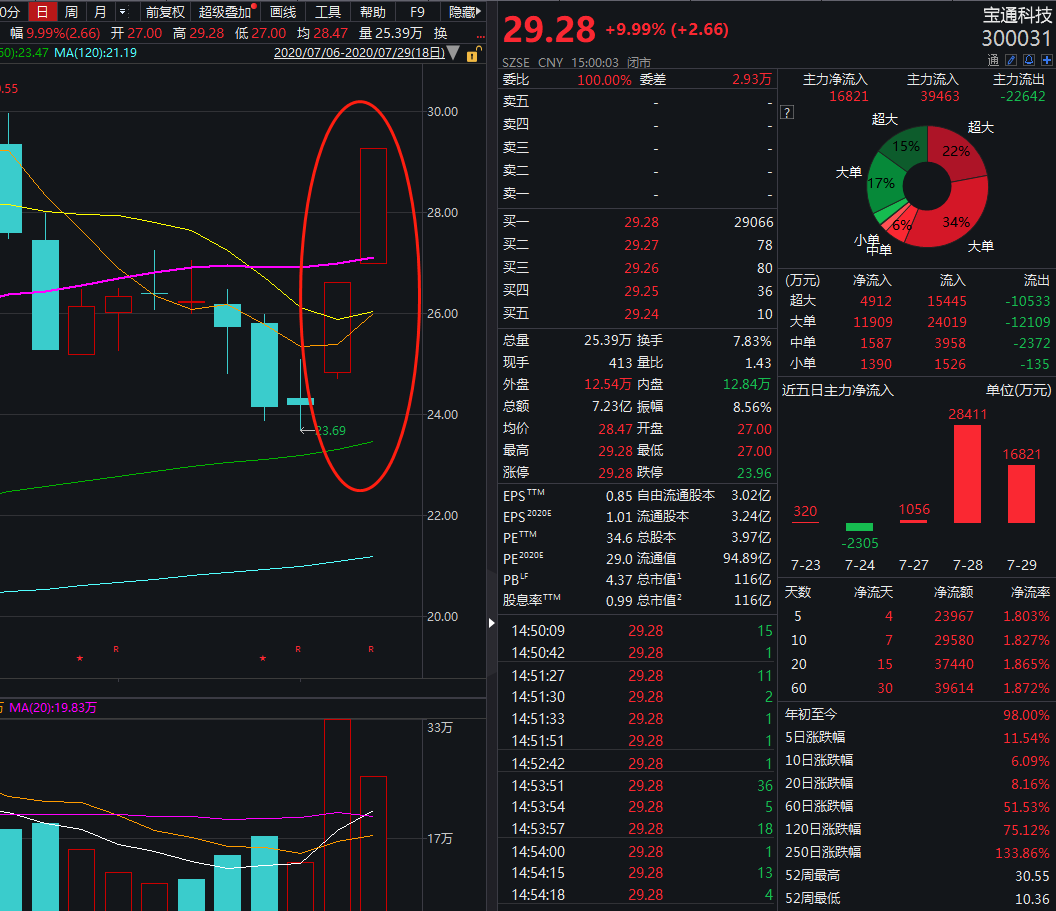1056x911 pixels.
Task: Click the 通 connect marker by stock code
Action: (993, 60)
